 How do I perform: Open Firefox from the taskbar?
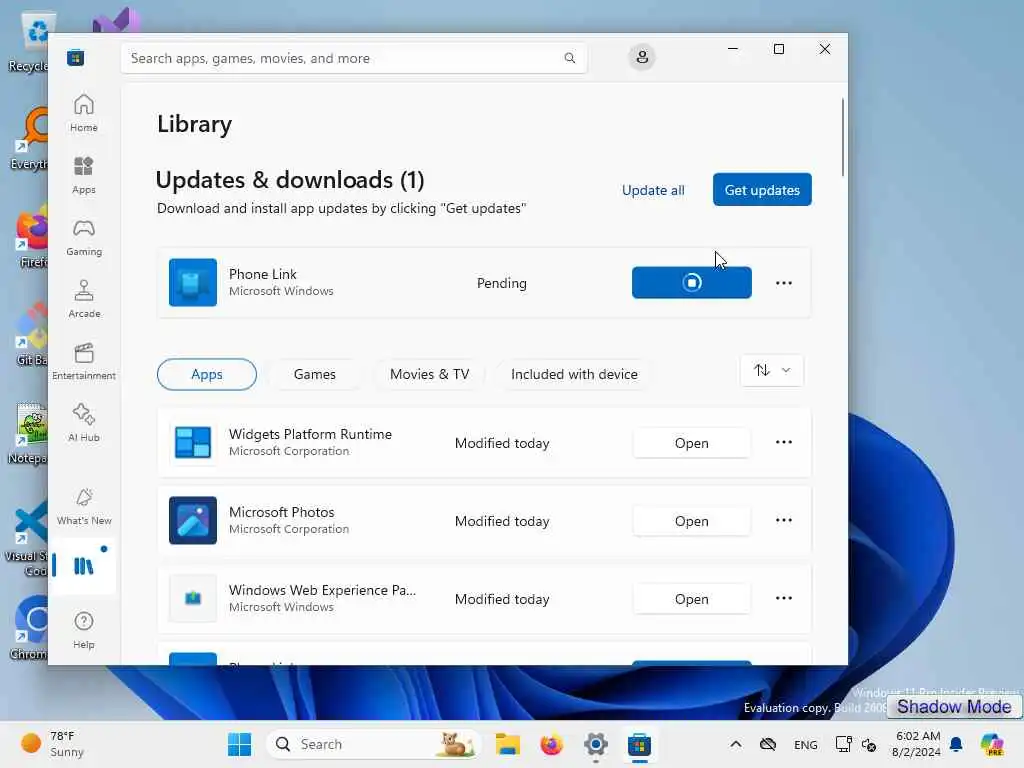(552, 744)
